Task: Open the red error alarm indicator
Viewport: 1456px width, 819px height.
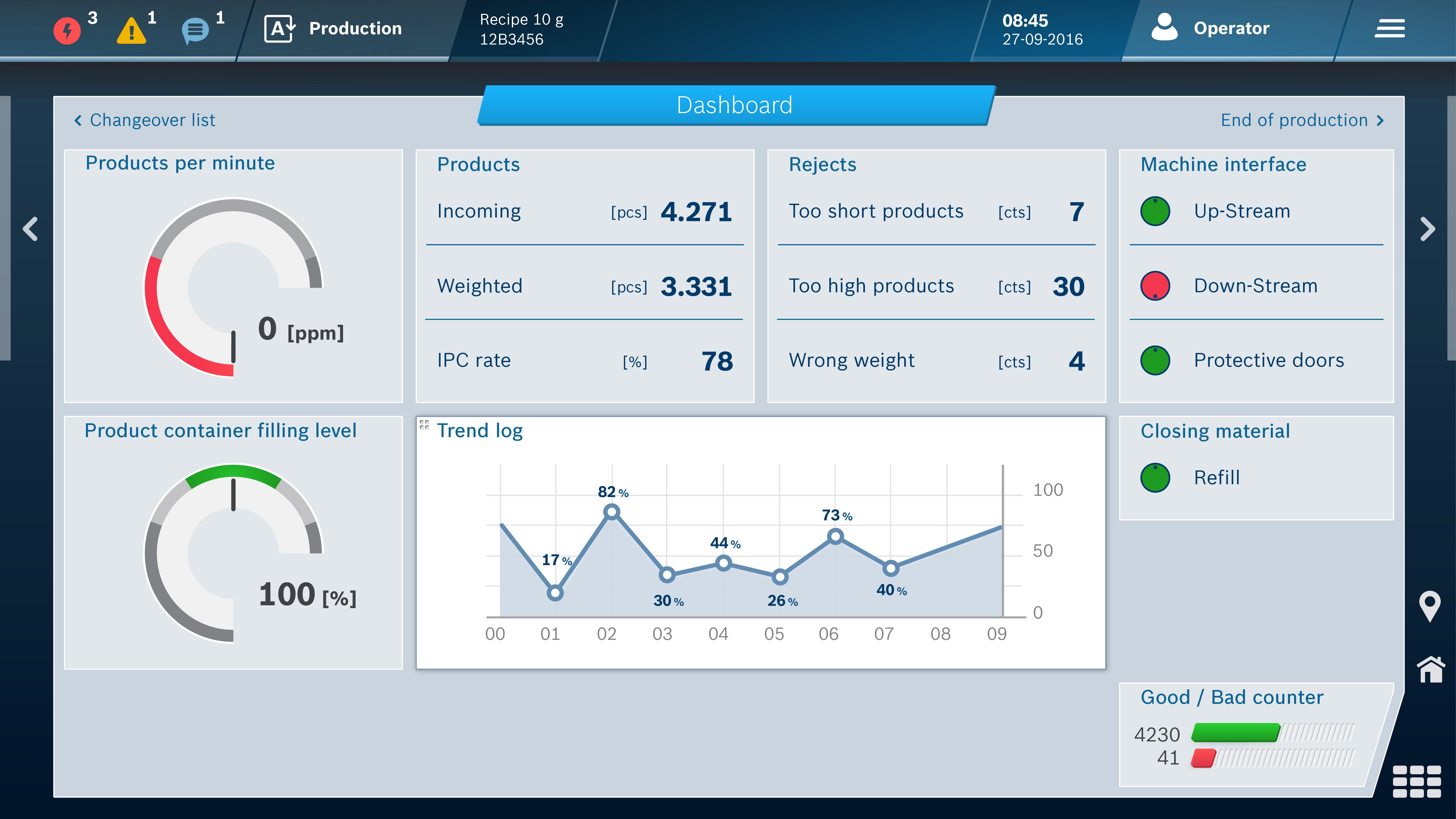Action: 67,30
